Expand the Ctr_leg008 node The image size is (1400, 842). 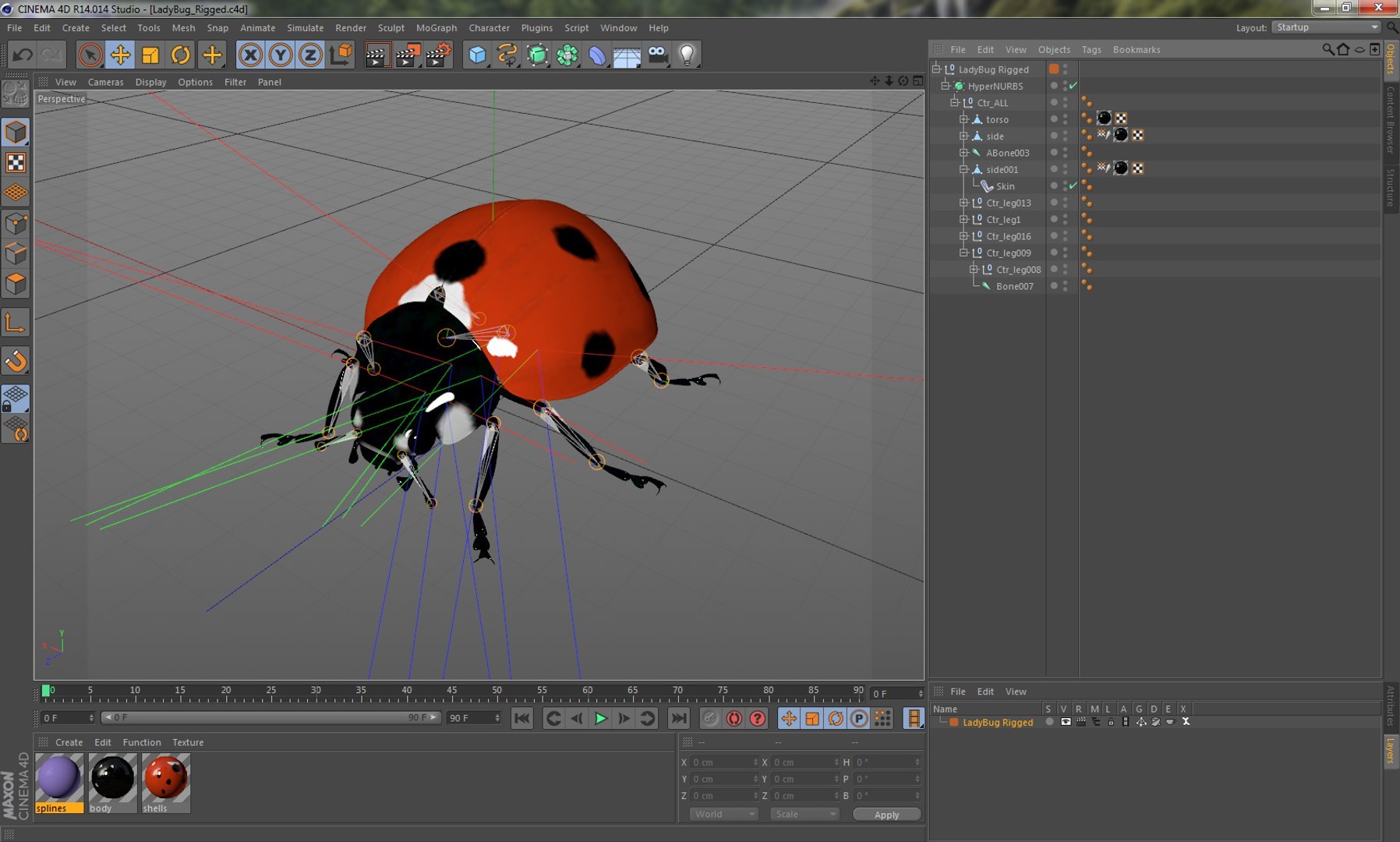(974, 269)
